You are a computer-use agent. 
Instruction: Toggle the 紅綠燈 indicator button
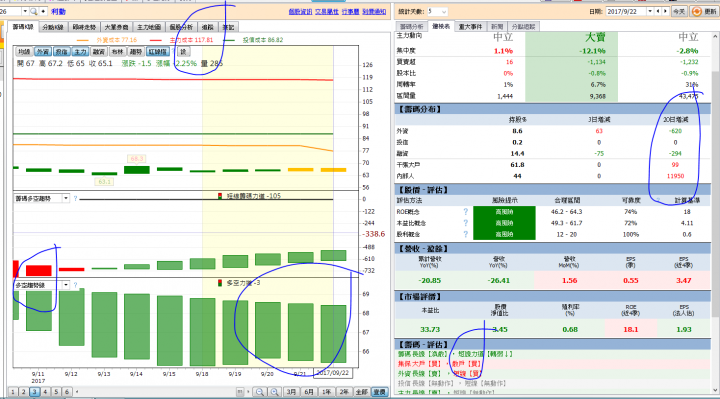[x=158, y=52]
